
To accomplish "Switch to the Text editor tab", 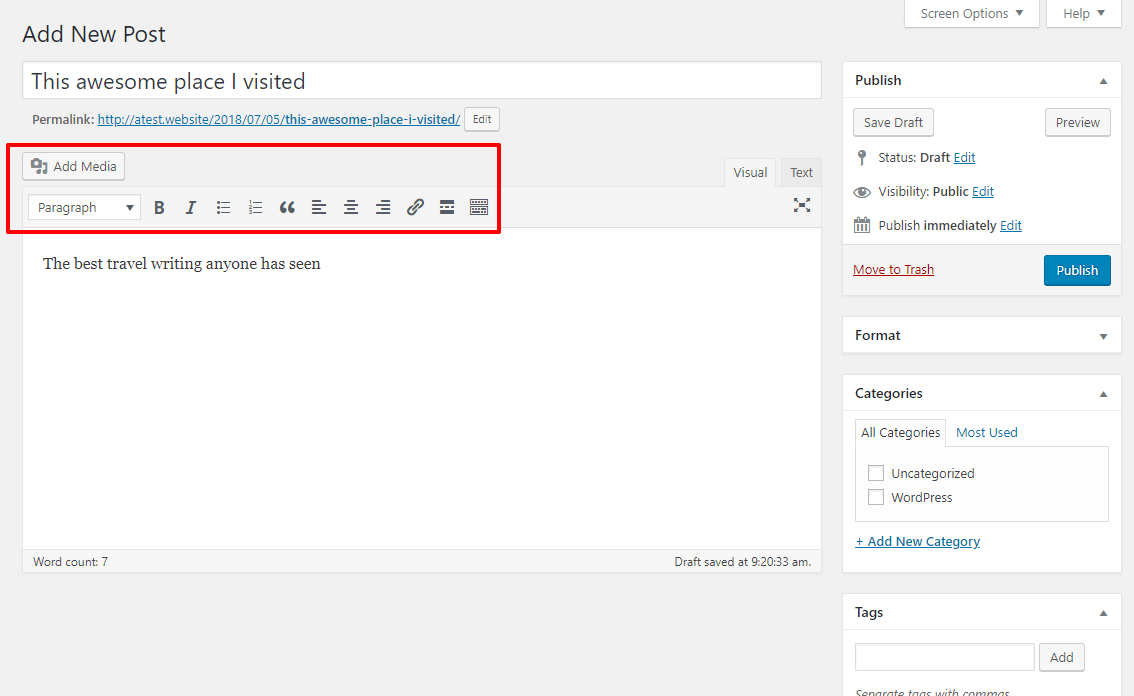I will (x=801, y=173).
